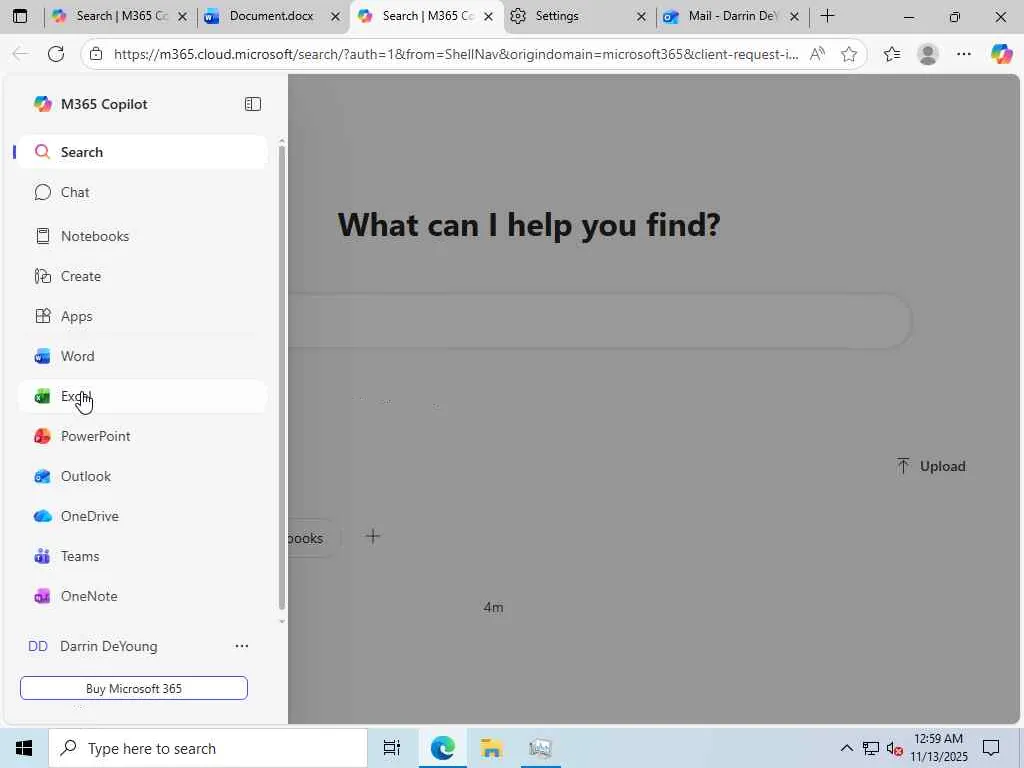Screen dimensions: 1024x768
Task: Expand the sidebar scroll down arrow
Action: 282,621
